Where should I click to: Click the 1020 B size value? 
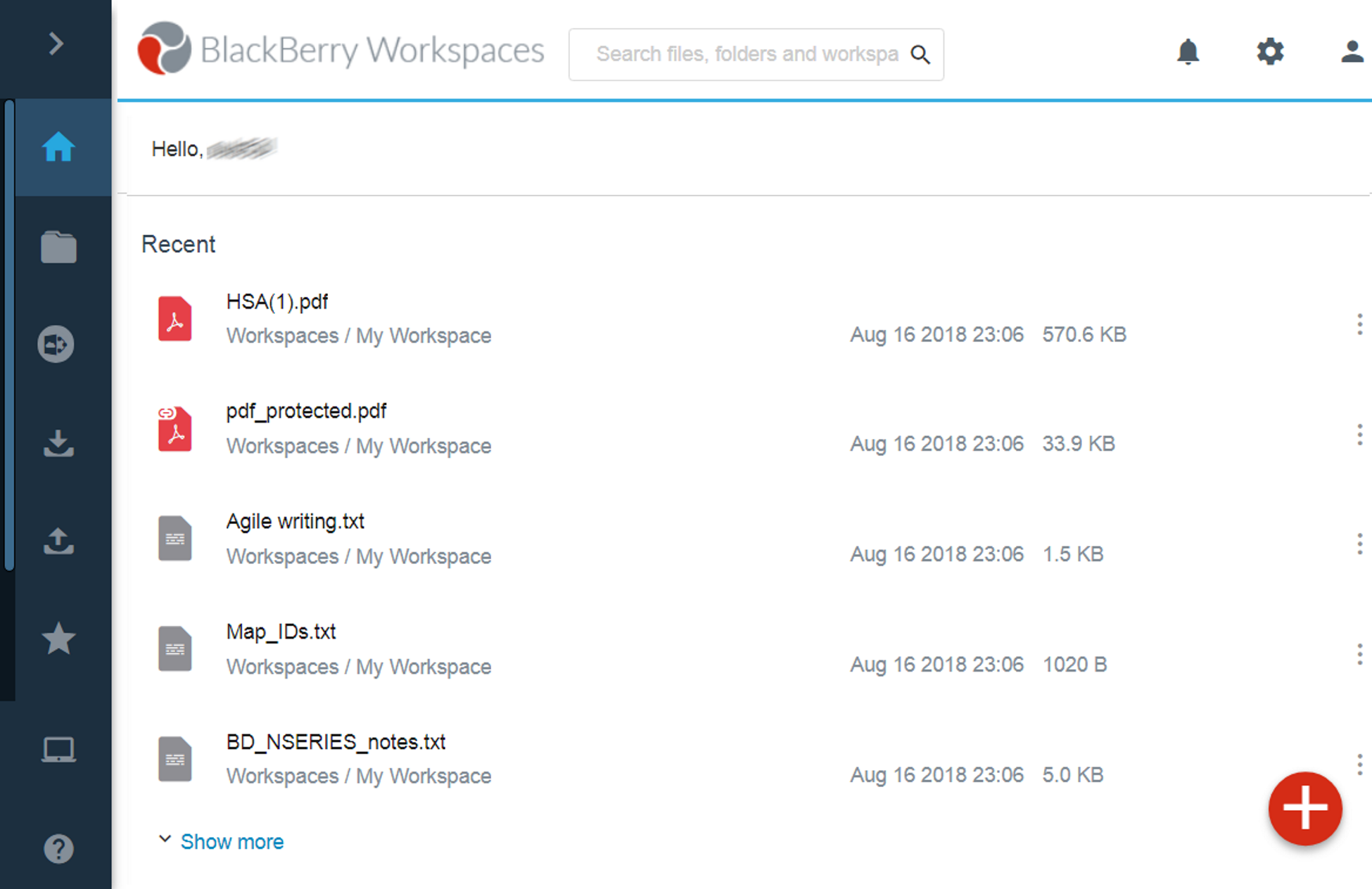click(x=1074, y=664)
